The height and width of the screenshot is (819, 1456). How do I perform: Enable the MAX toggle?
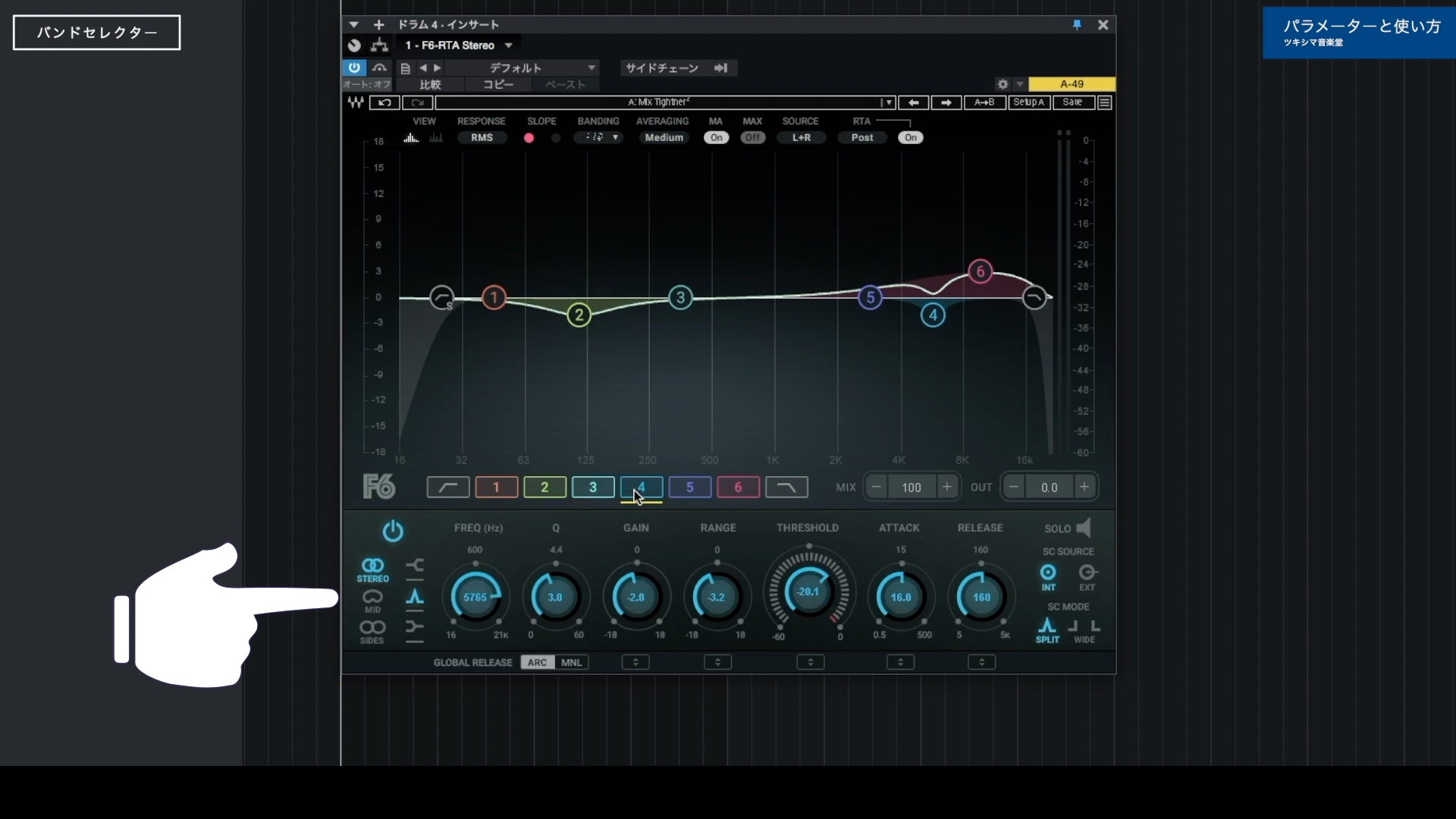point(752,137)
